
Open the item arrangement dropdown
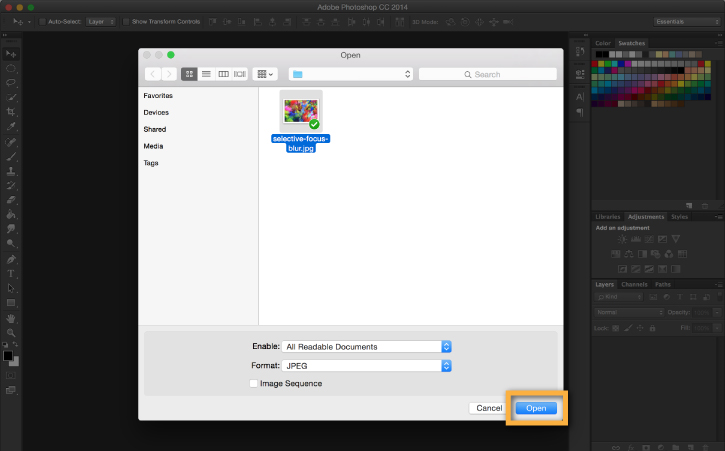click(265, 74)
